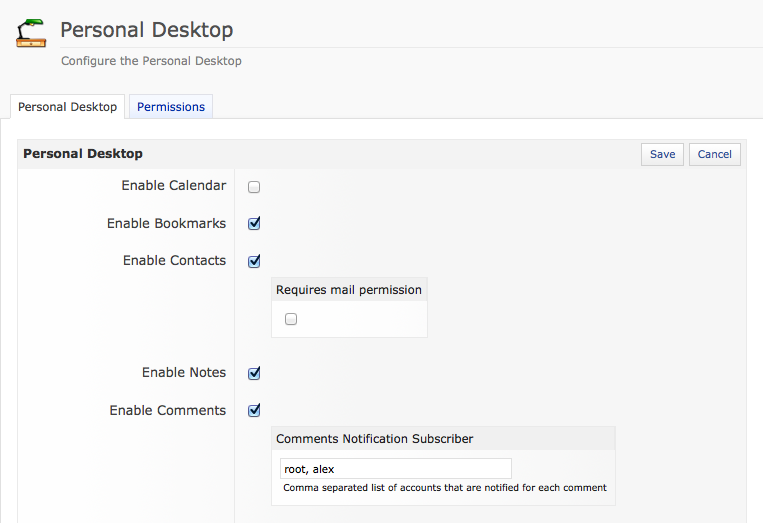Switch to the Permissions tab
Viewport: 763px width, 523px height.
[x=171, y=107]
